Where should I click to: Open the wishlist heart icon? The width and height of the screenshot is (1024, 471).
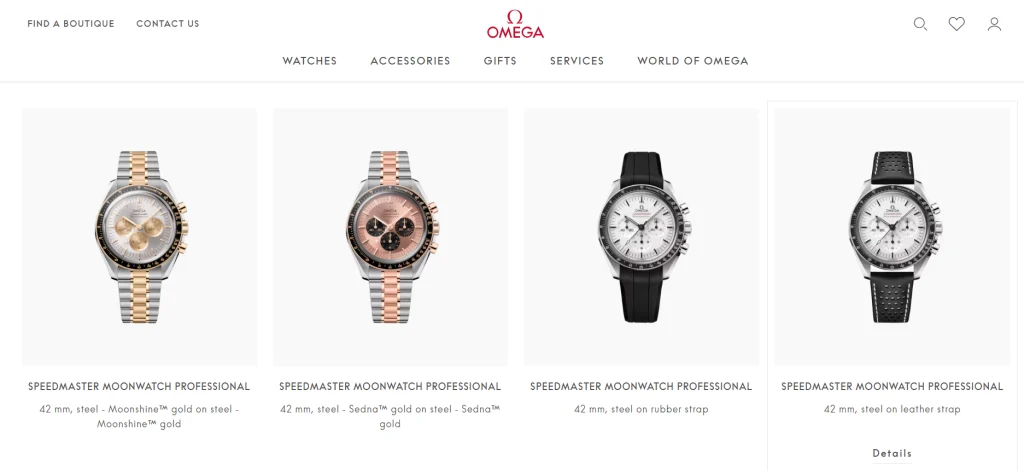coord(957,24)
